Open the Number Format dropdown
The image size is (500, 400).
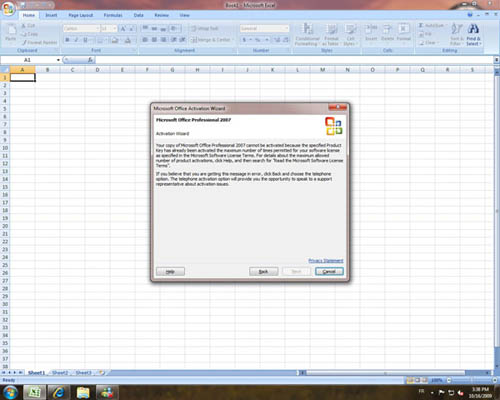pyautogui.click(x=286, y=29)
